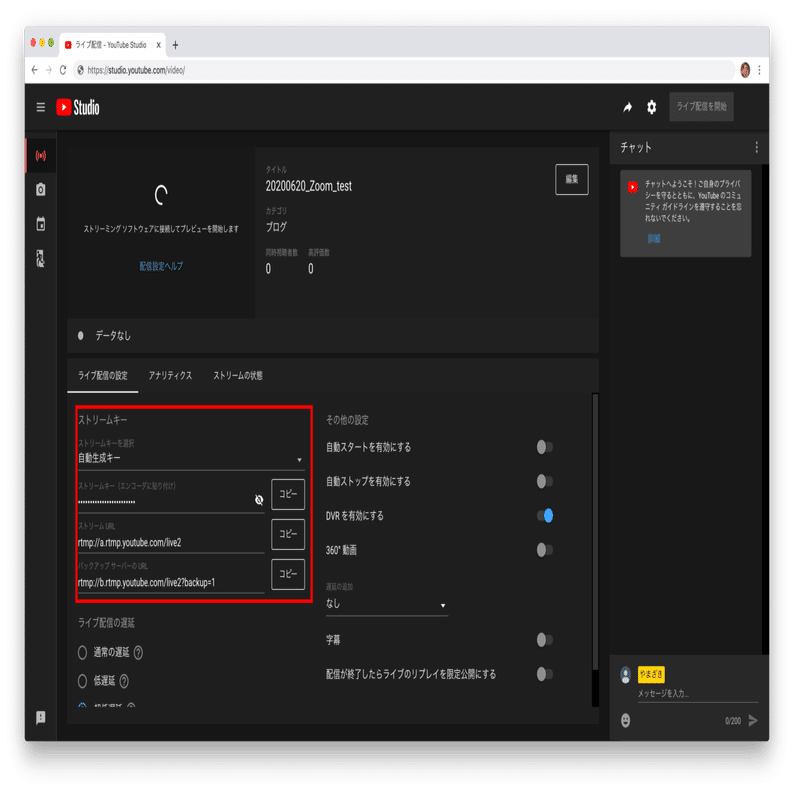
Task: Select the Webcam sidebar icon
Action: (41, 190)
